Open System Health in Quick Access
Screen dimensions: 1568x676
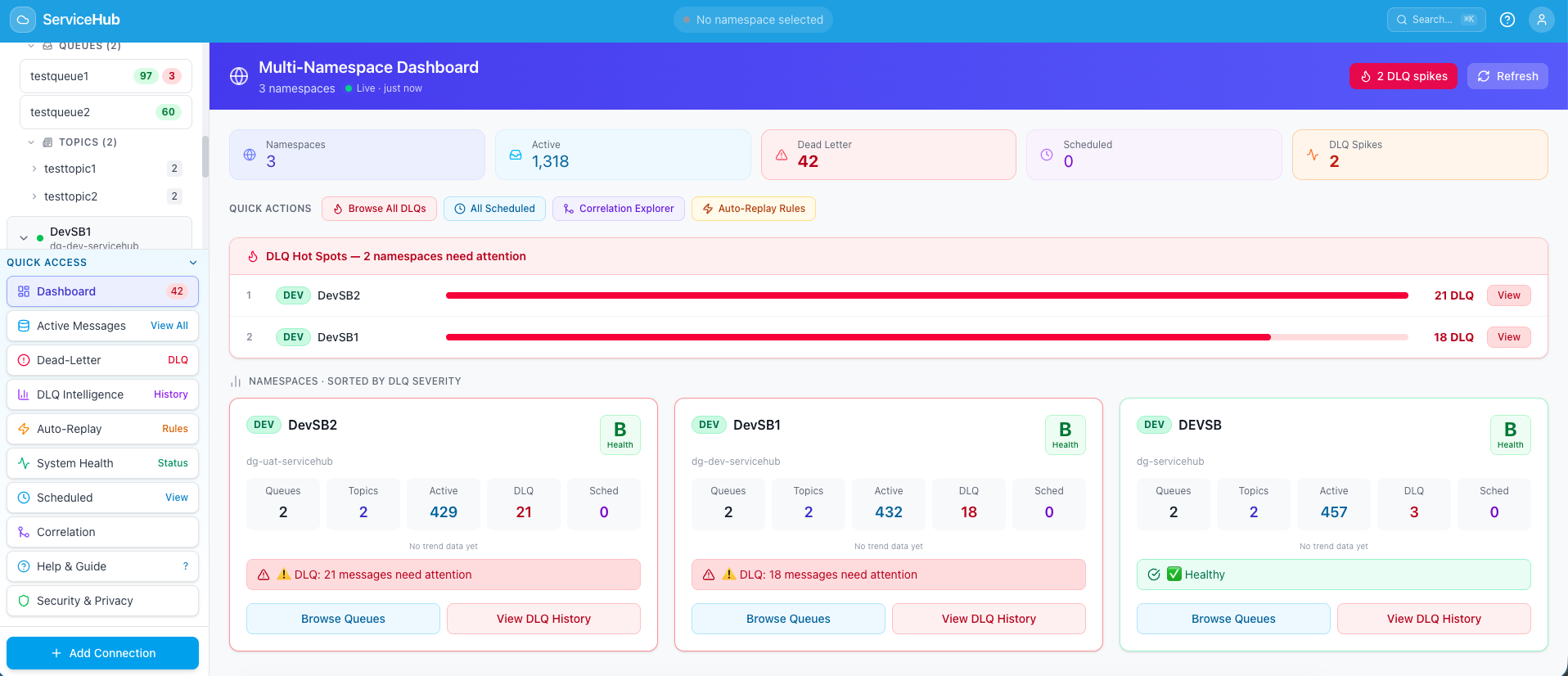pyautogui.click(x=102, y=463)
